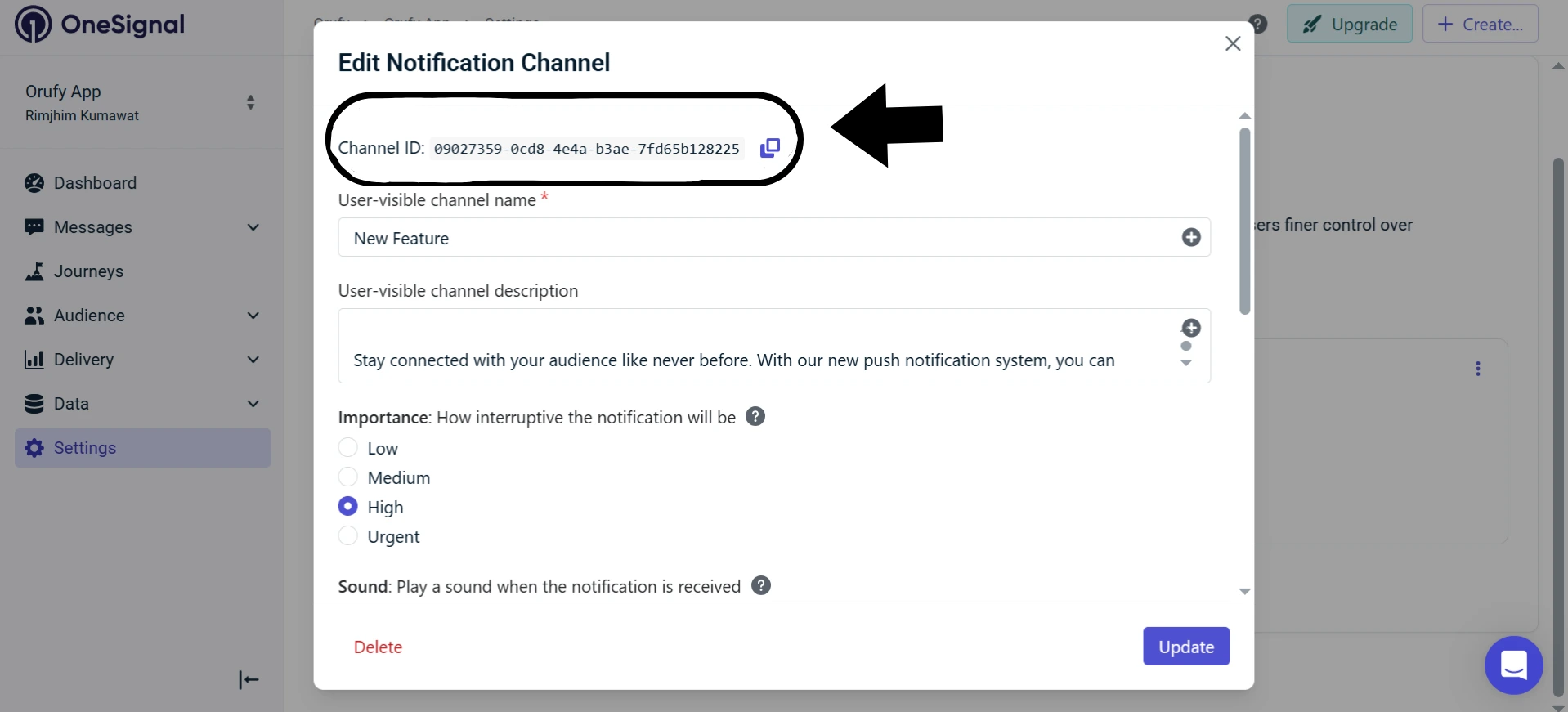Viewport: 1568px width, 712px height.
Task: Delete the notification channel
Action: coord(378,647)
